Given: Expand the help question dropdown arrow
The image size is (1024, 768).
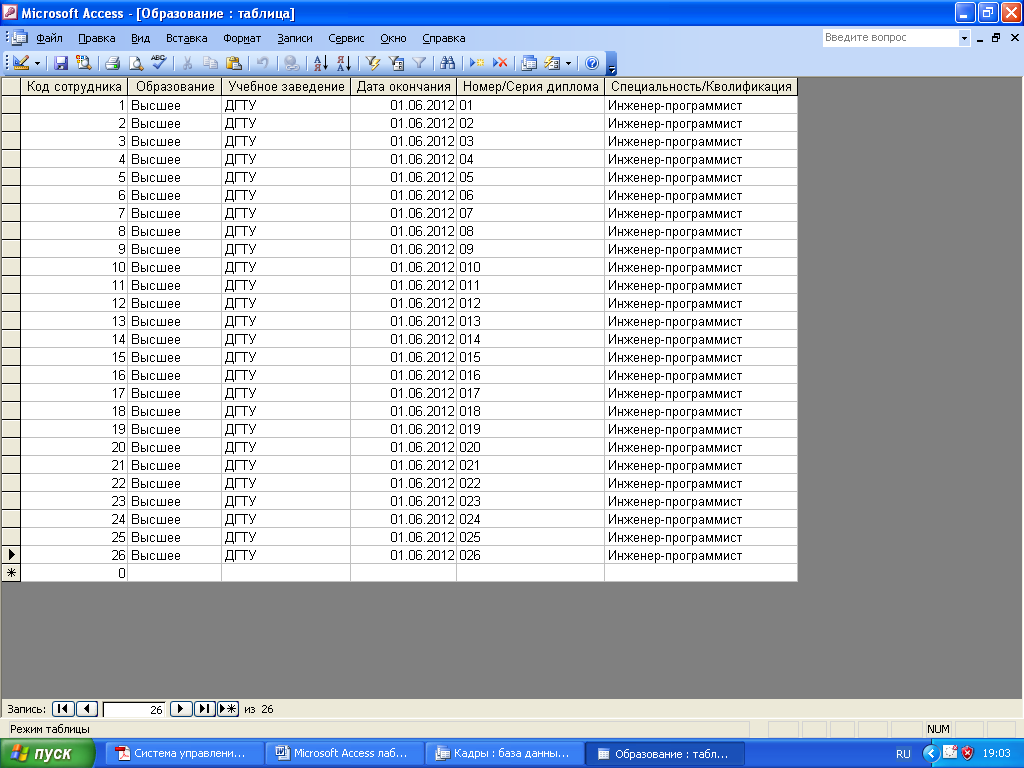Looking at the screenshot, I should tap(964, 38).
